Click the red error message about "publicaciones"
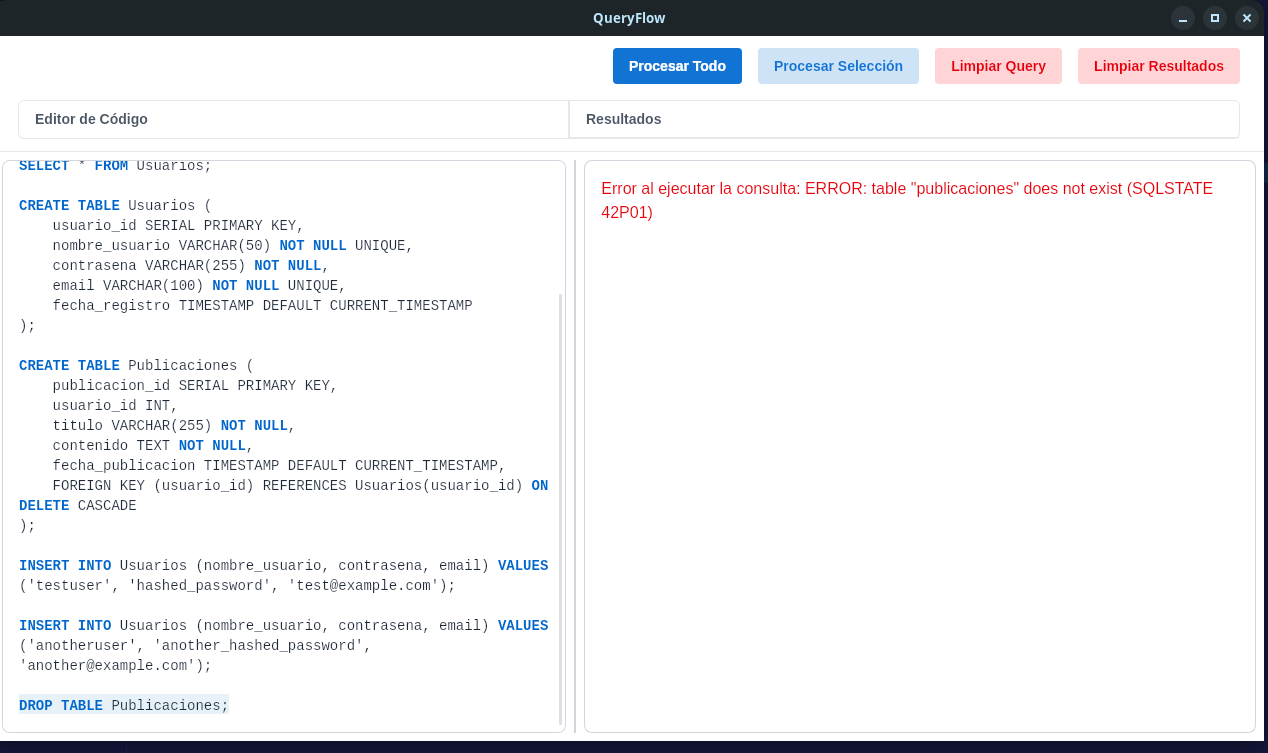1268x753 pixels. [907, 200]
